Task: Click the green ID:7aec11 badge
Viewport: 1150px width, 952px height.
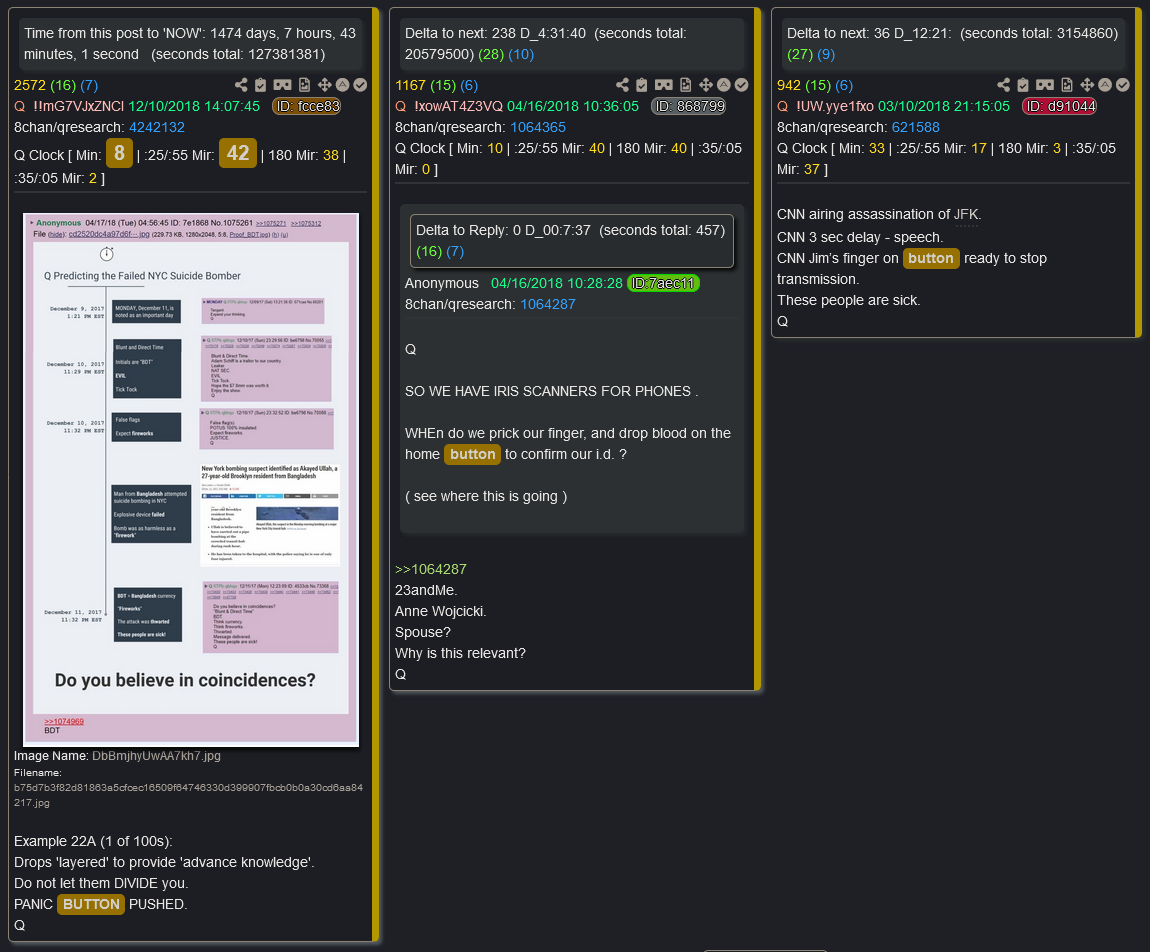Action: pyautogui.click(x=663, y=283)
